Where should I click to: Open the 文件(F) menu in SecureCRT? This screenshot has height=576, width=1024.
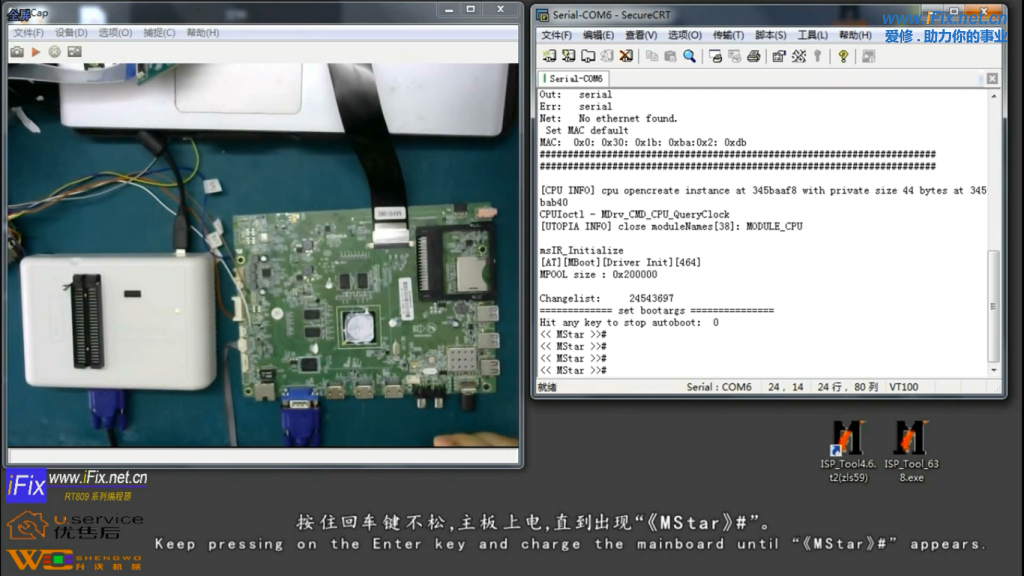click(x=556, y=35)
